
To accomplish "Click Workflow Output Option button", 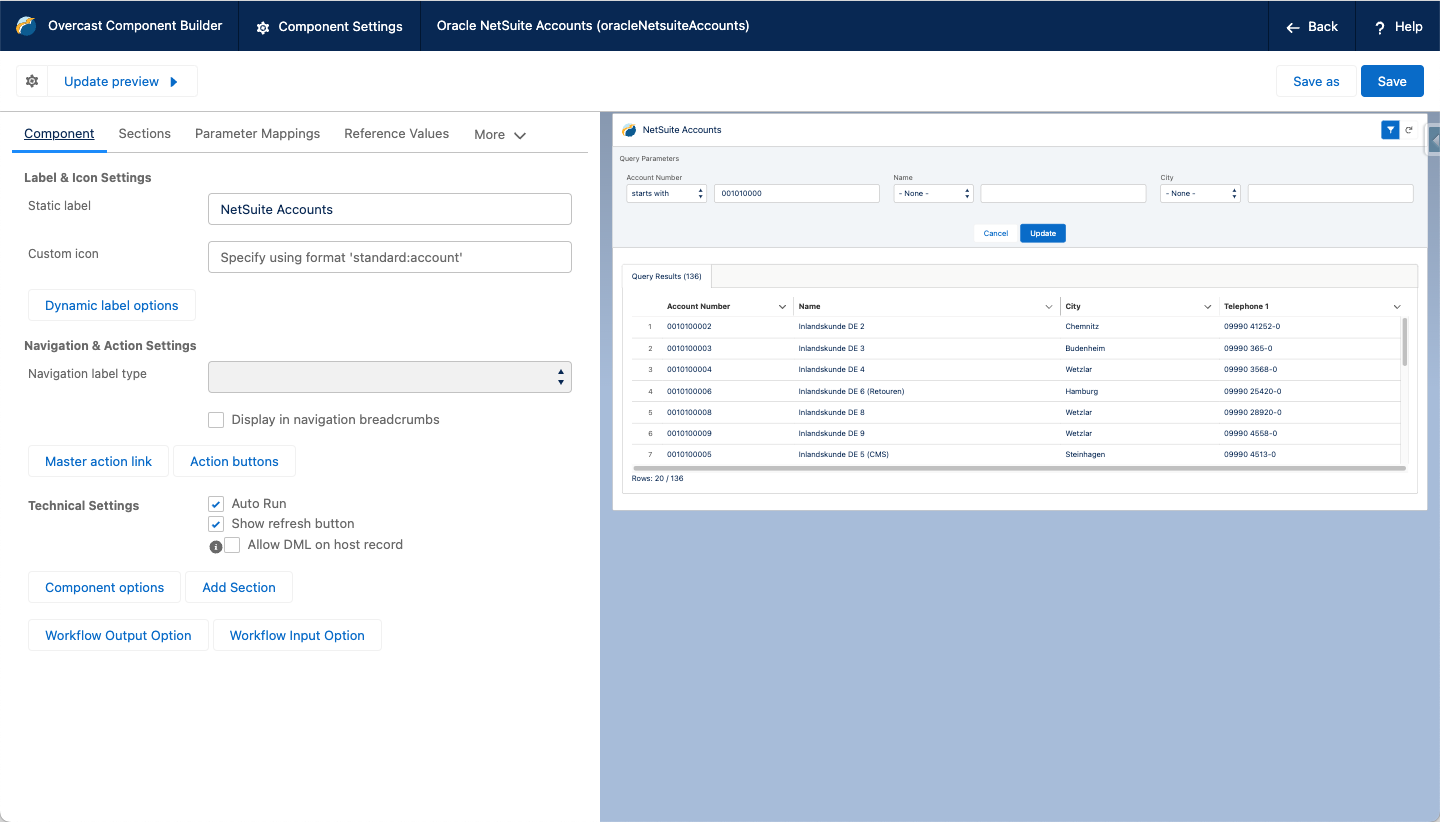I will click(x=118, y=636).
